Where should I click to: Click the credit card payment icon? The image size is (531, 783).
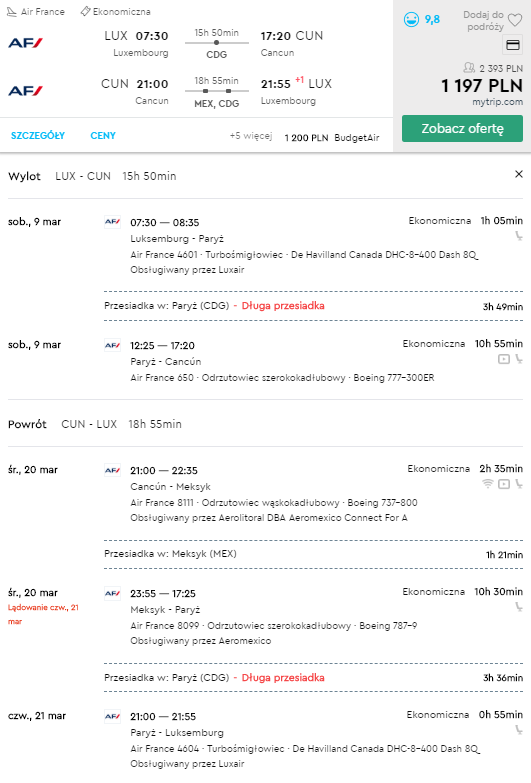pos(513,45)
